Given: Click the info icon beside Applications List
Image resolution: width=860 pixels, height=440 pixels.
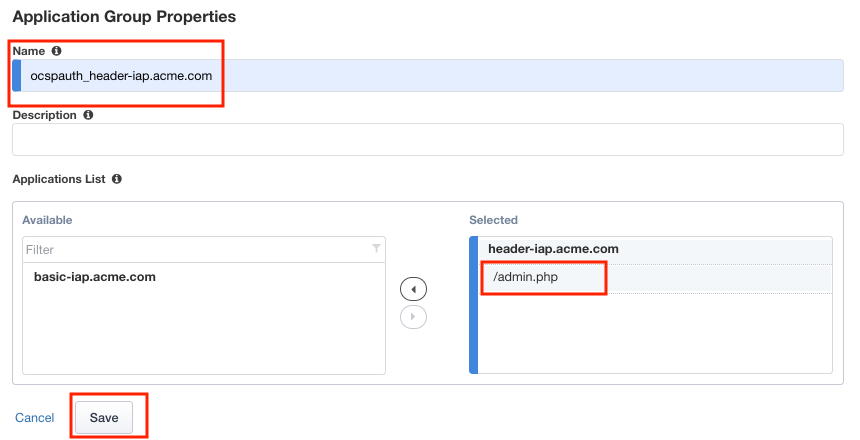Looking at the screenshot, I should (117, 179).
